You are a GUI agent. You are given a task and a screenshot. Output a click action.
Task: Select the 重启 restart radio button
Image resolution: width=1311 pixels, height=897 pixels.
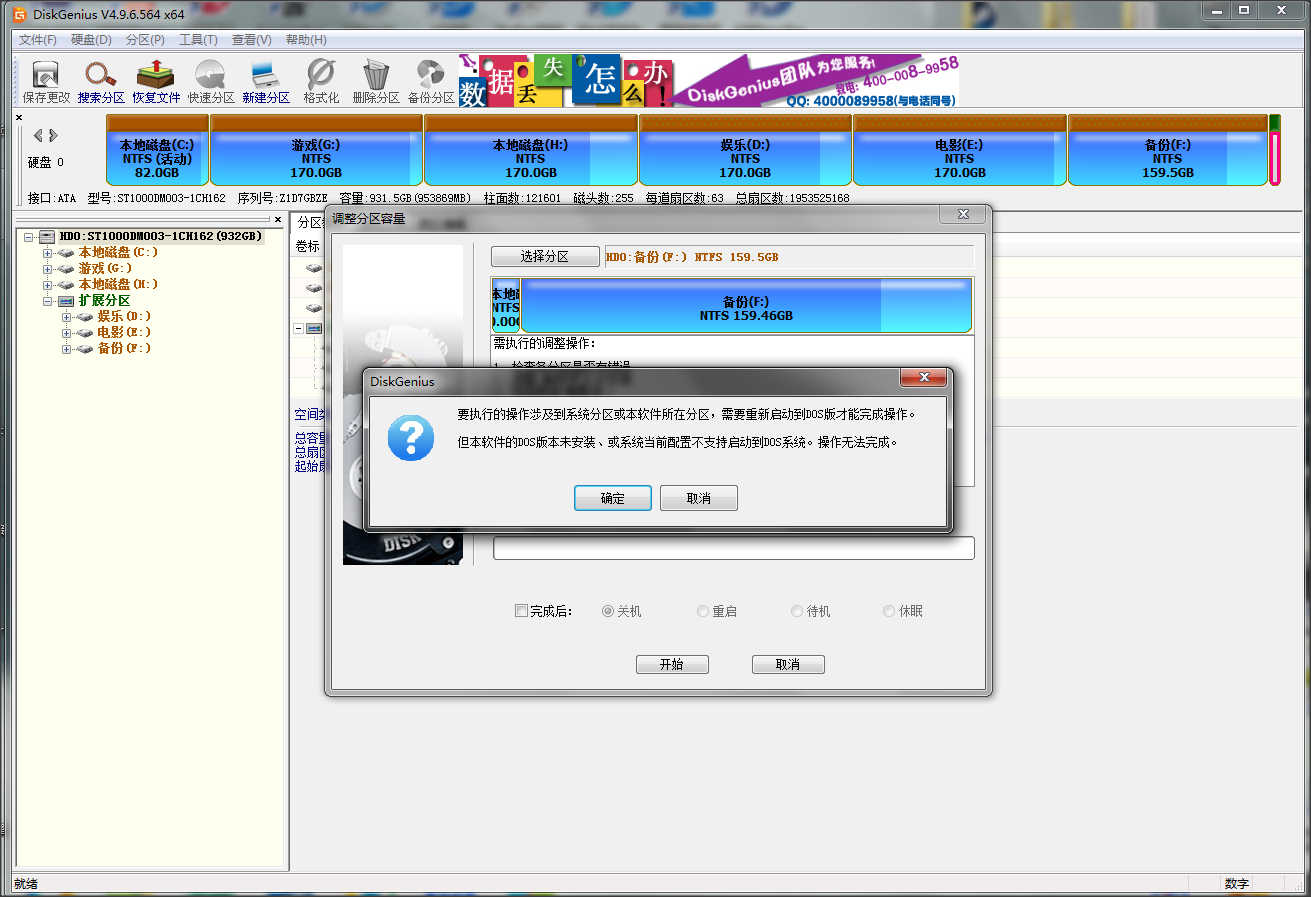tap(703, 611)
